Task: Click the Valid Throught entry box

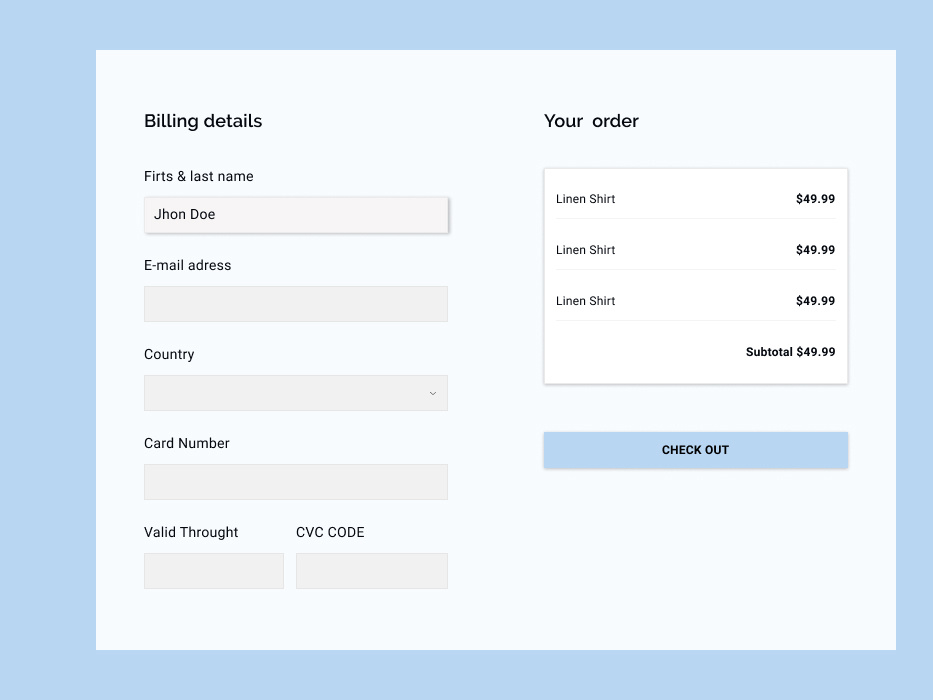Action: [213, 570]
